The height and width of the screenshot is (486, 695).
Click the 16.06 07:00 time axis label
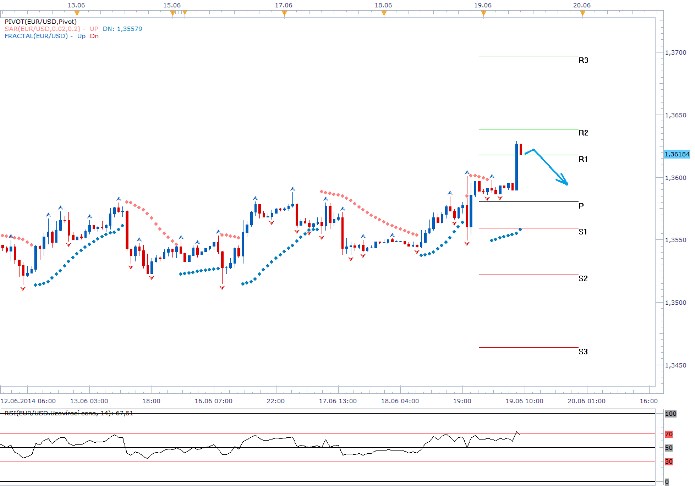tap(213, 401)
